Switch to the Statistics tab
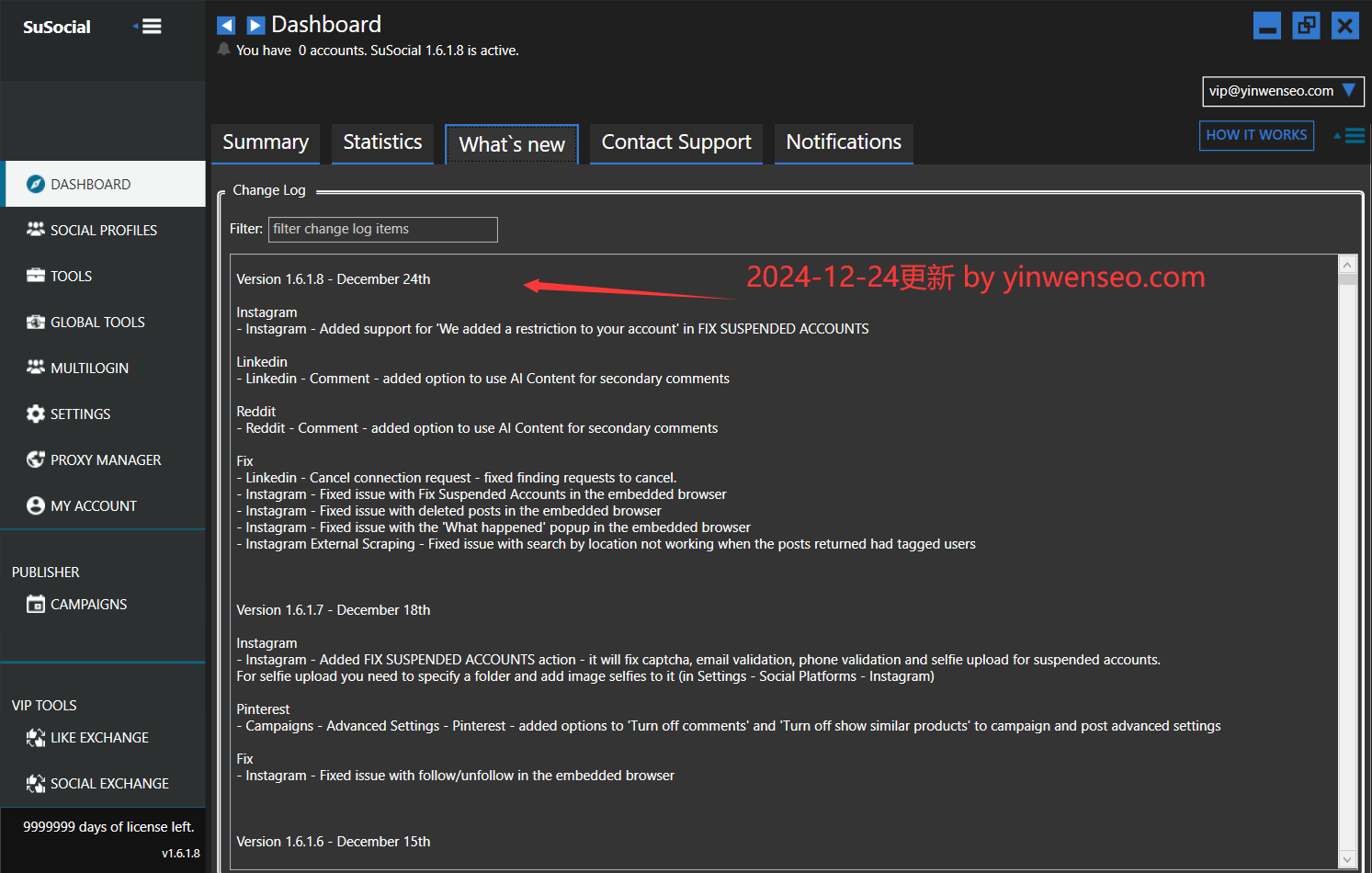Image resolution: width=1372 pixels, height=873 pixels. pos(382,143)
